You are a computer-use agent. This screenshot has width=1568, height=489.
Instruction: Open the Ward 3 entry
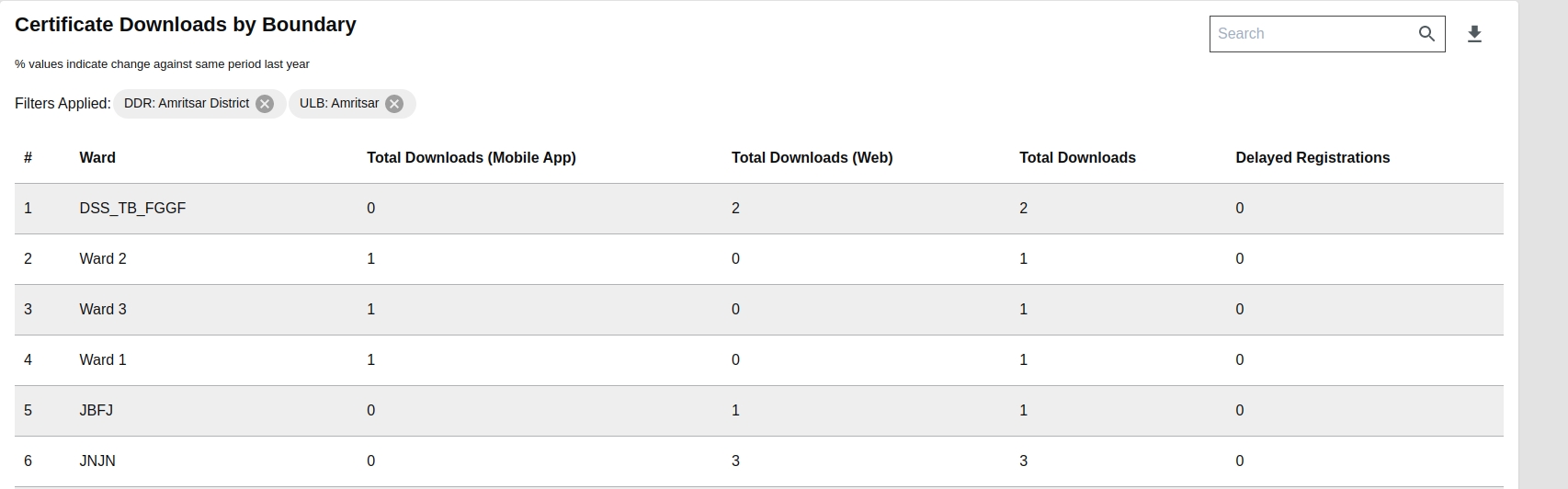point(103,310)
